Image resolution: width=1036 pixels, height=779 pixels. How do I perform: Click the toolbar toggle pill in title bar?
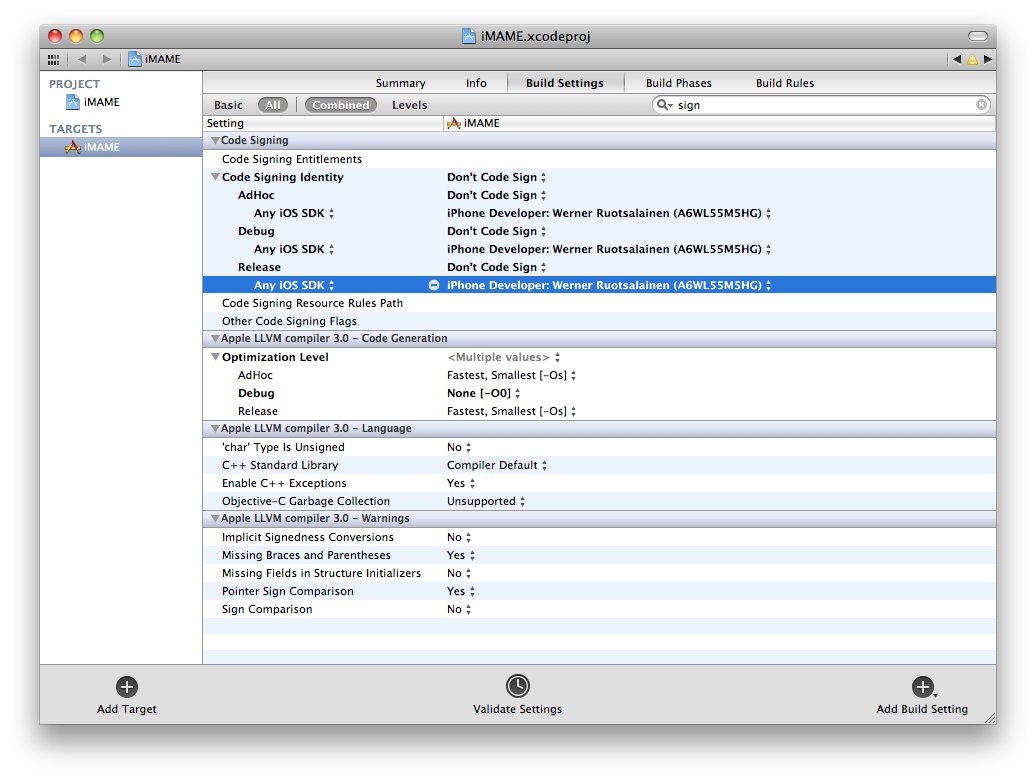(x=977, y=36)
